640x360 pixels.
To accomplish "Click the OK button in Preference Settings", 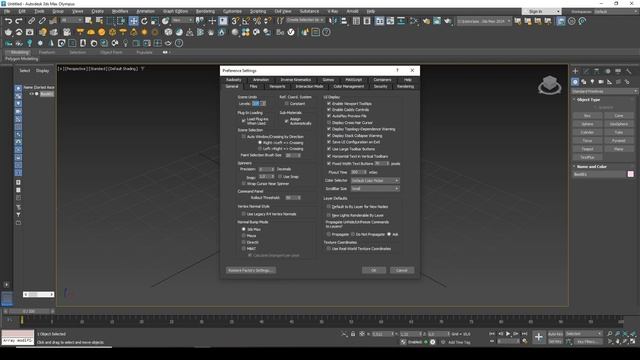I will coord(373,270).
